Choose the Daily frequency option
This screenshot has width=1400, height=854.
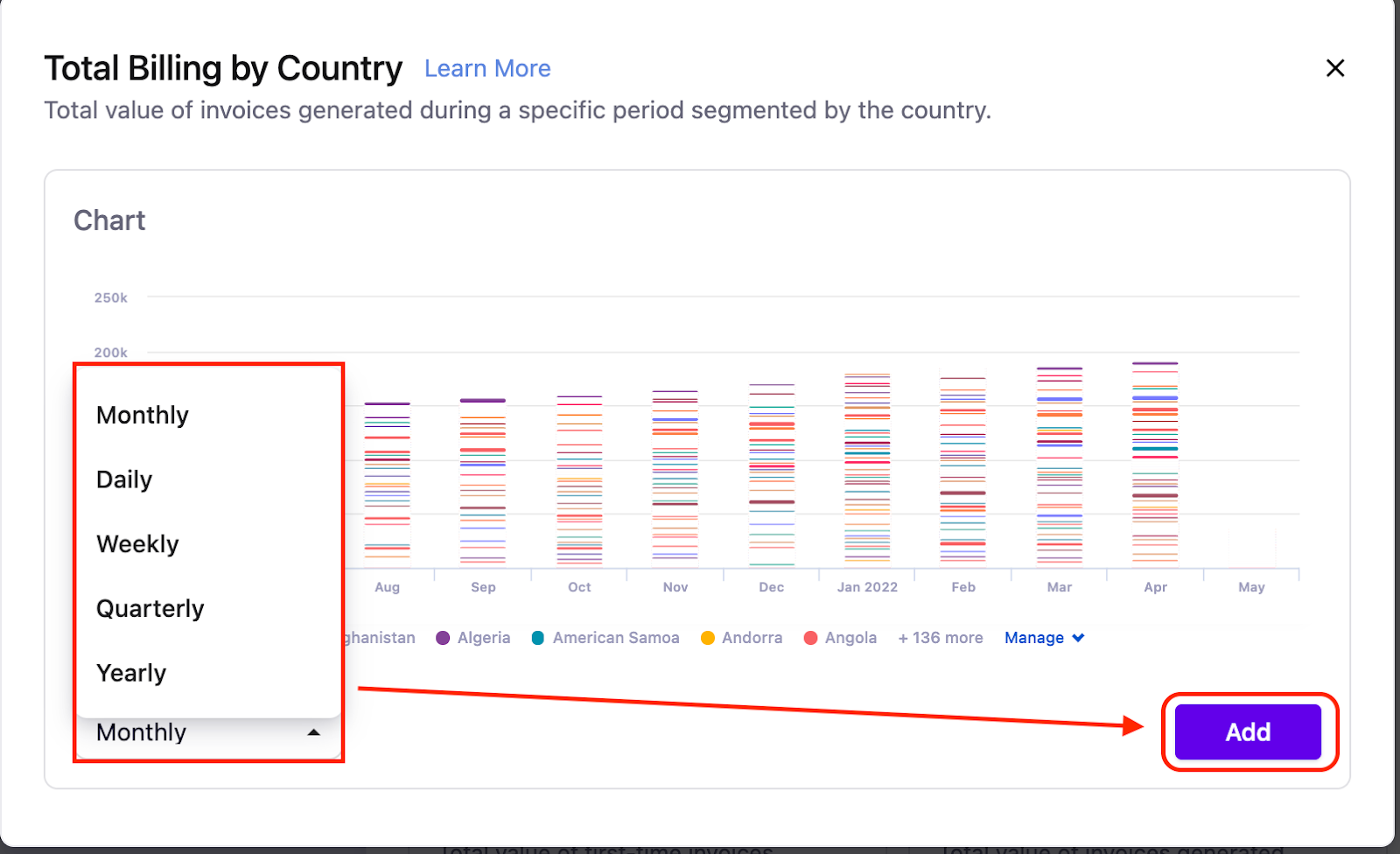tap(124, 479)
